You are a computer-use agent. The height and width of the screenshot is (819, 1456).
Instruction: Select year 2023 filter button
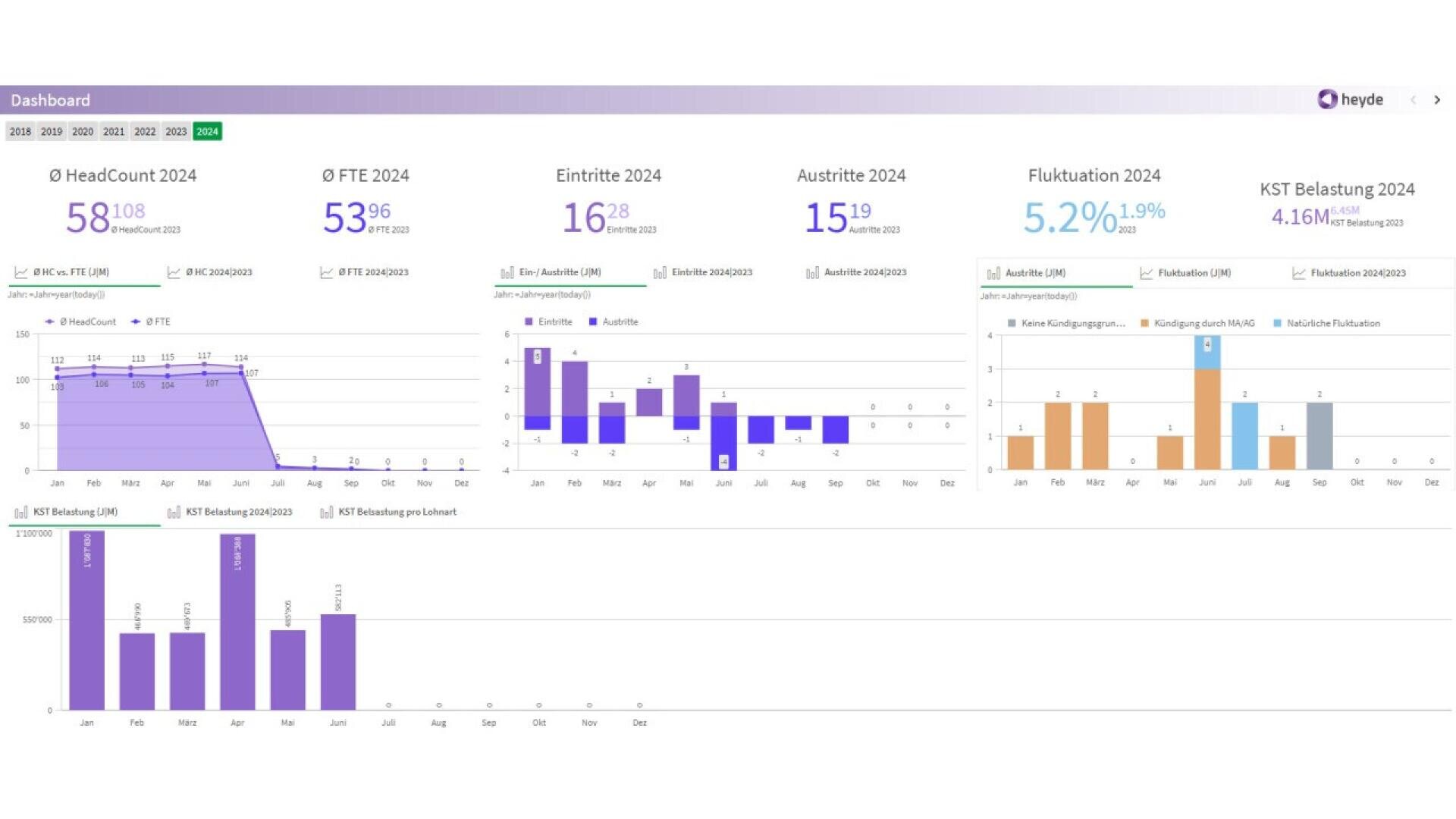(176, 131)
